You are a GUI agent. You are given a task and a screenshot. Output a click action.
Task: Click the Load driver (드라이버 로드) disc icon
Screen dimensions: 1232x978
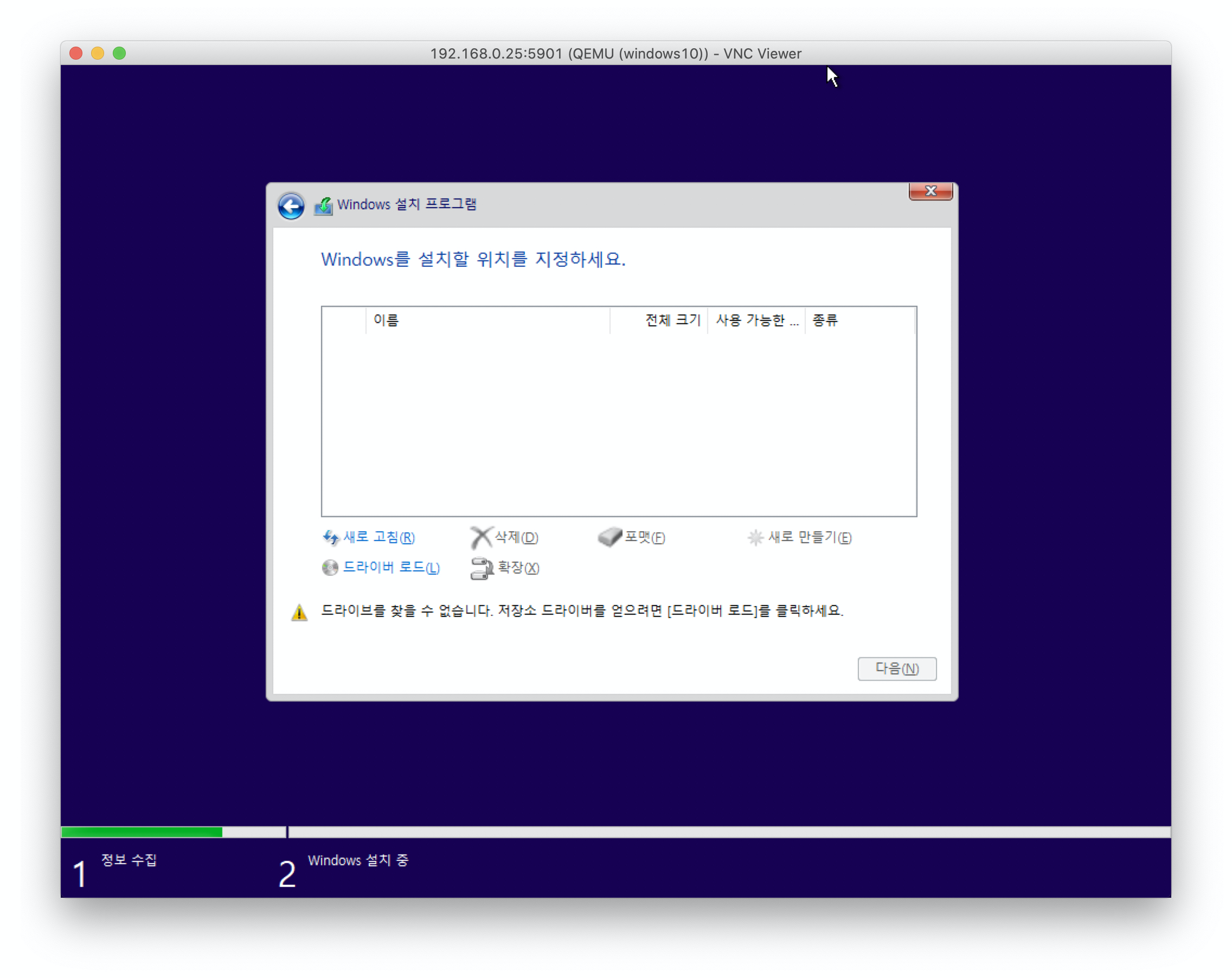[330, 567]
